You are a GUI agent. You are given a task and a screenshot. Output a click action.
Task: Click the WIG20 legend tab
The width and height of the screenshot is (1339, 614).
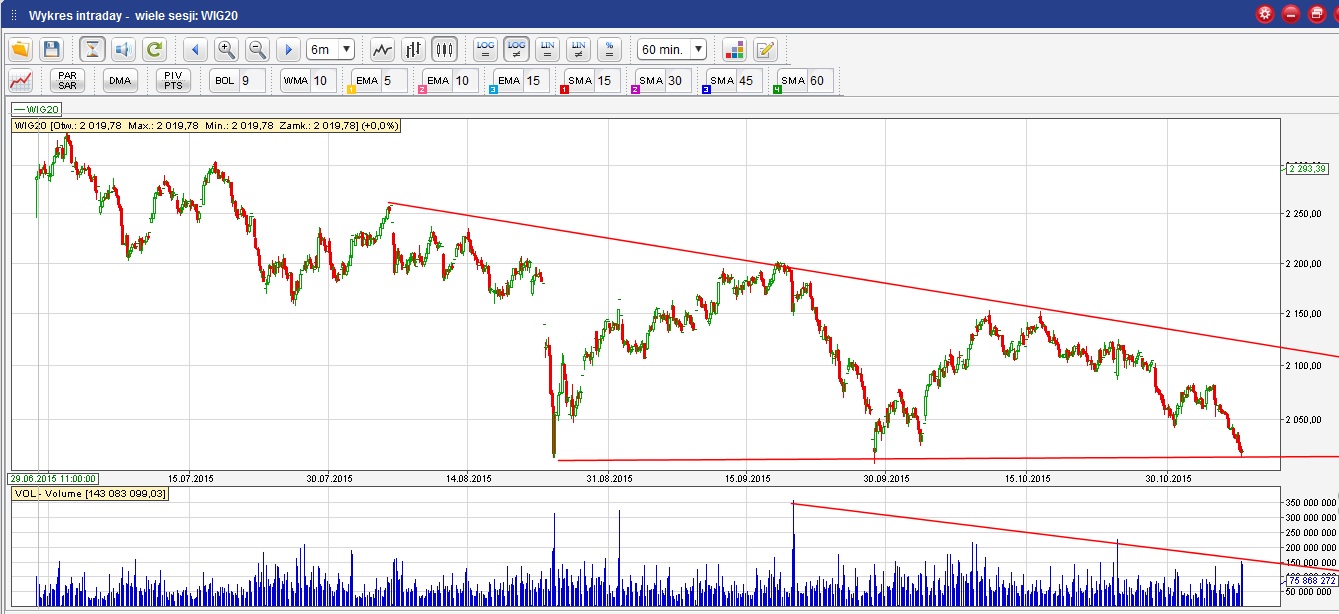(x=36, y=108)
